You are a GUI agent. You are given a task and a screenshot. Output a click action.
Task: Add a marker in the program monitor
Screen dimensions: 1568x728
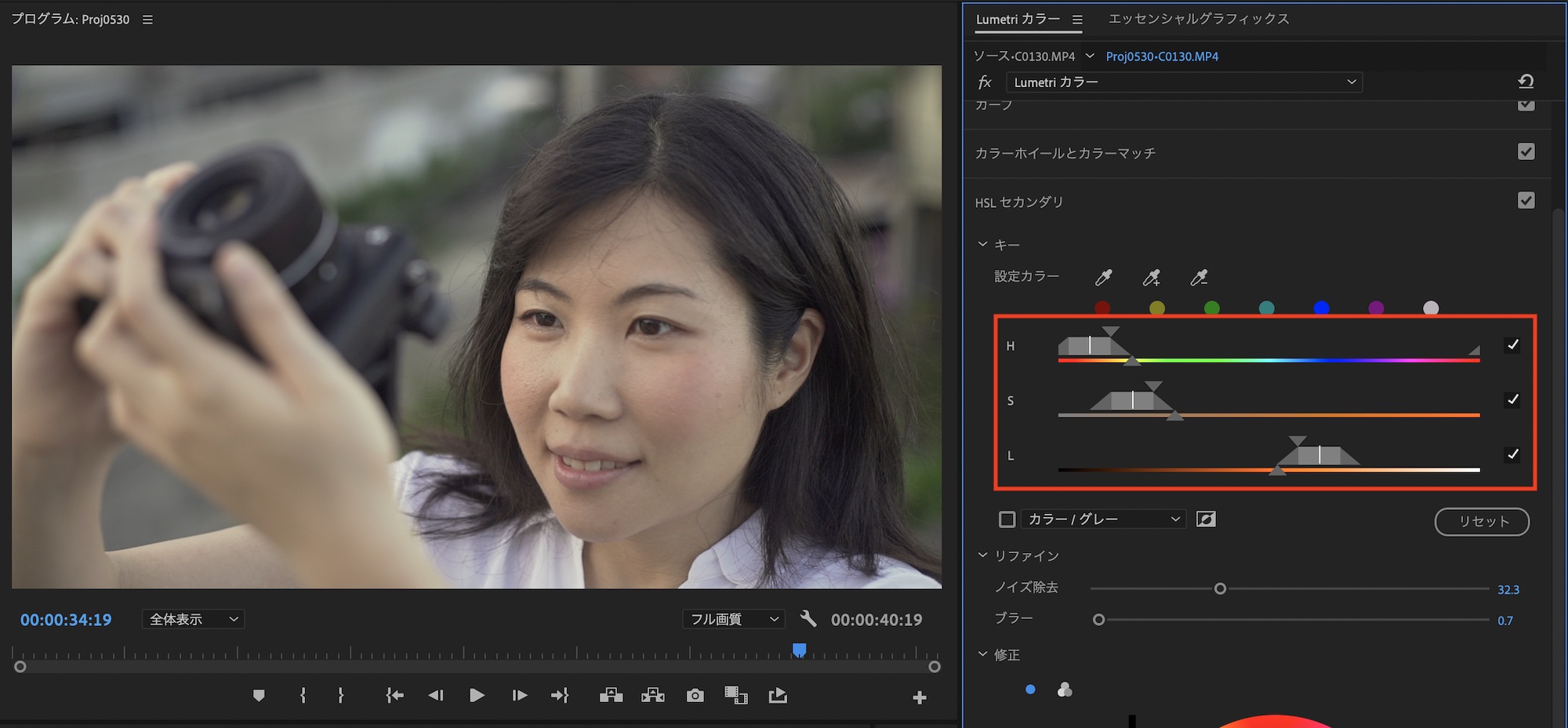(259, 696)
